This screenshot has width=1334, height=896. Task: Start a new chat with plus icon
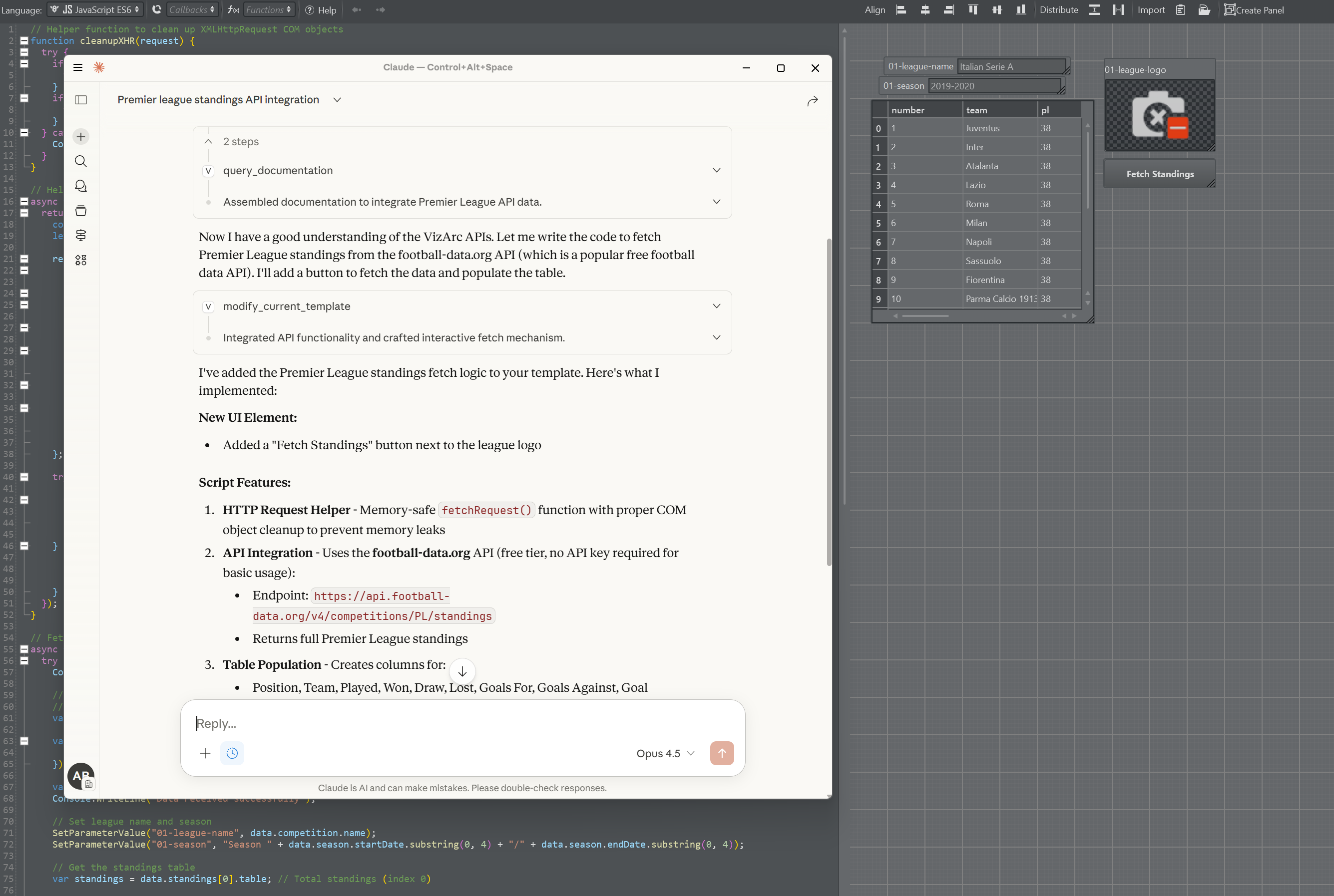(80, 137)
